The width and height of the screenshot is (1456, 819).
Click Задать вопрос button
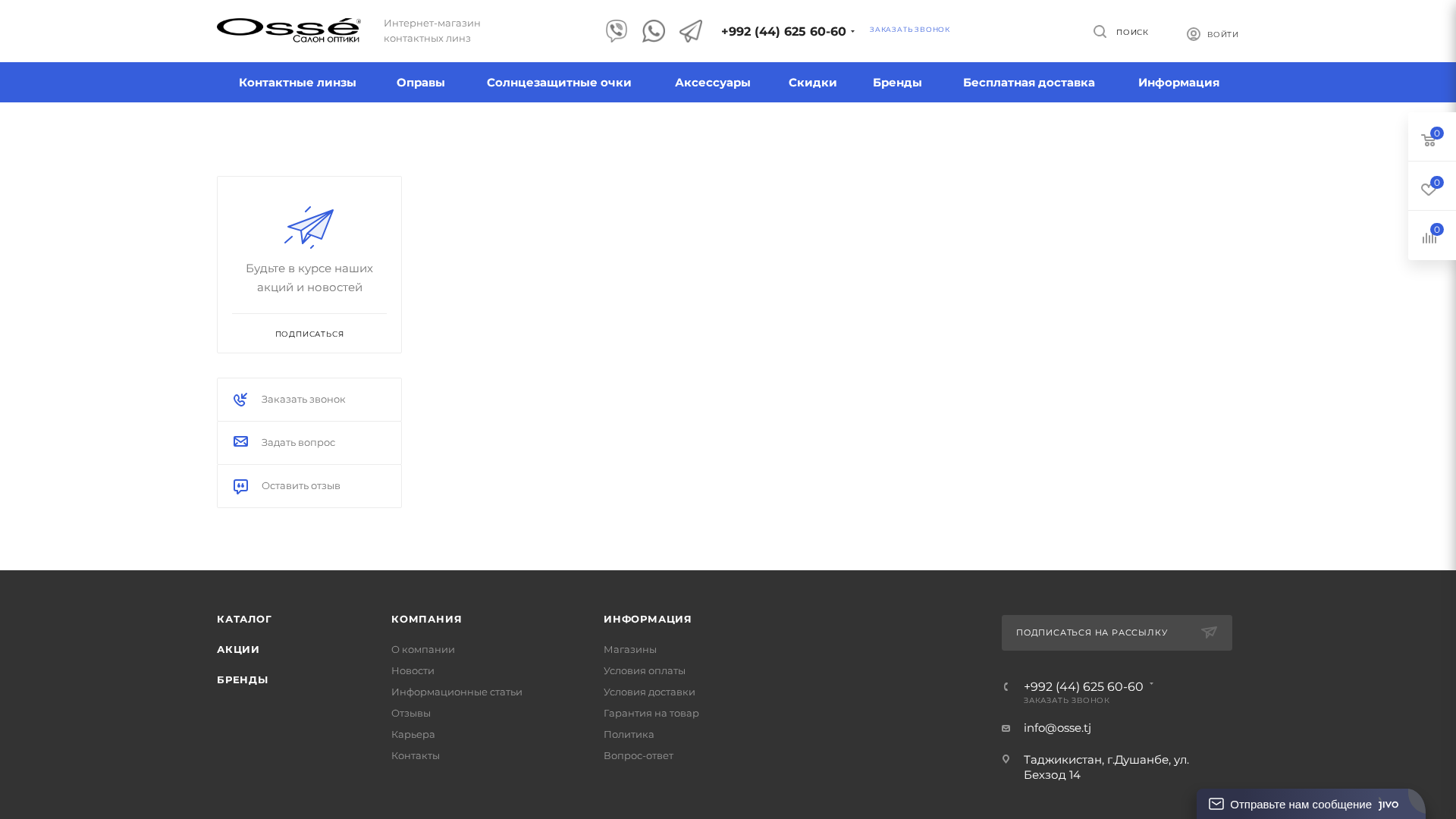tap(309, 443)
